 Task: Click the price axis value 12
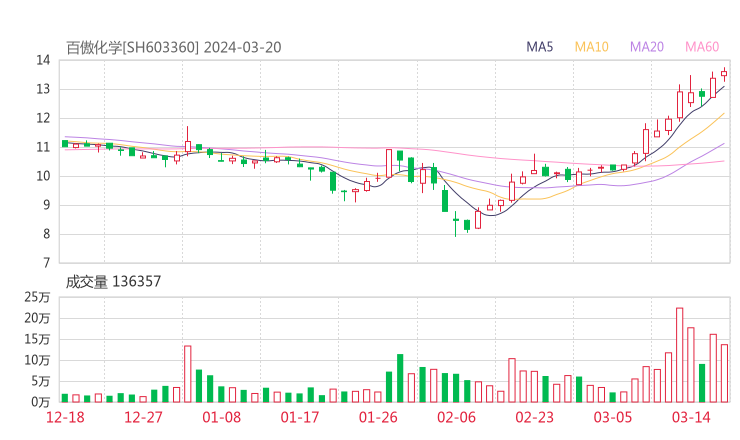click(43, 118)
